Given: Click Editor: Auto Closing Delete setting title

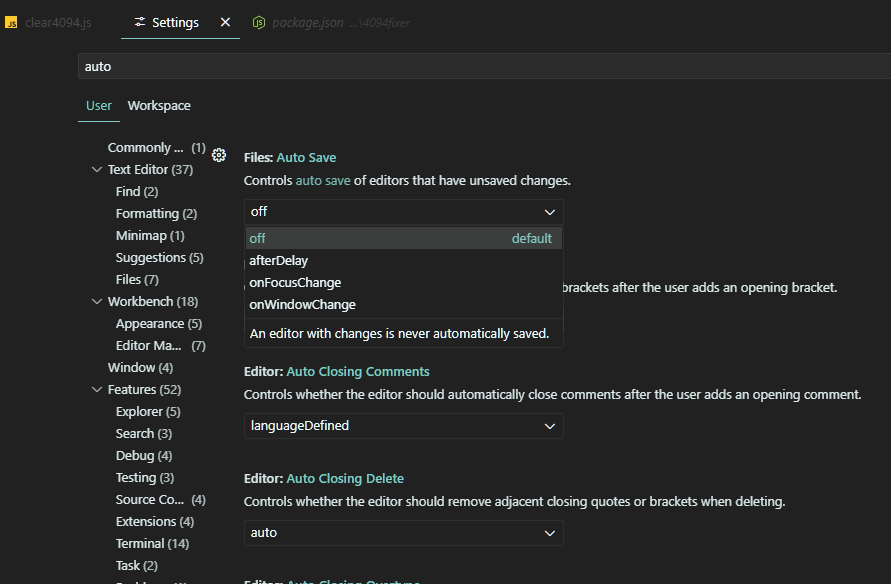Looking at the screenshot, I should coord(324,478).
